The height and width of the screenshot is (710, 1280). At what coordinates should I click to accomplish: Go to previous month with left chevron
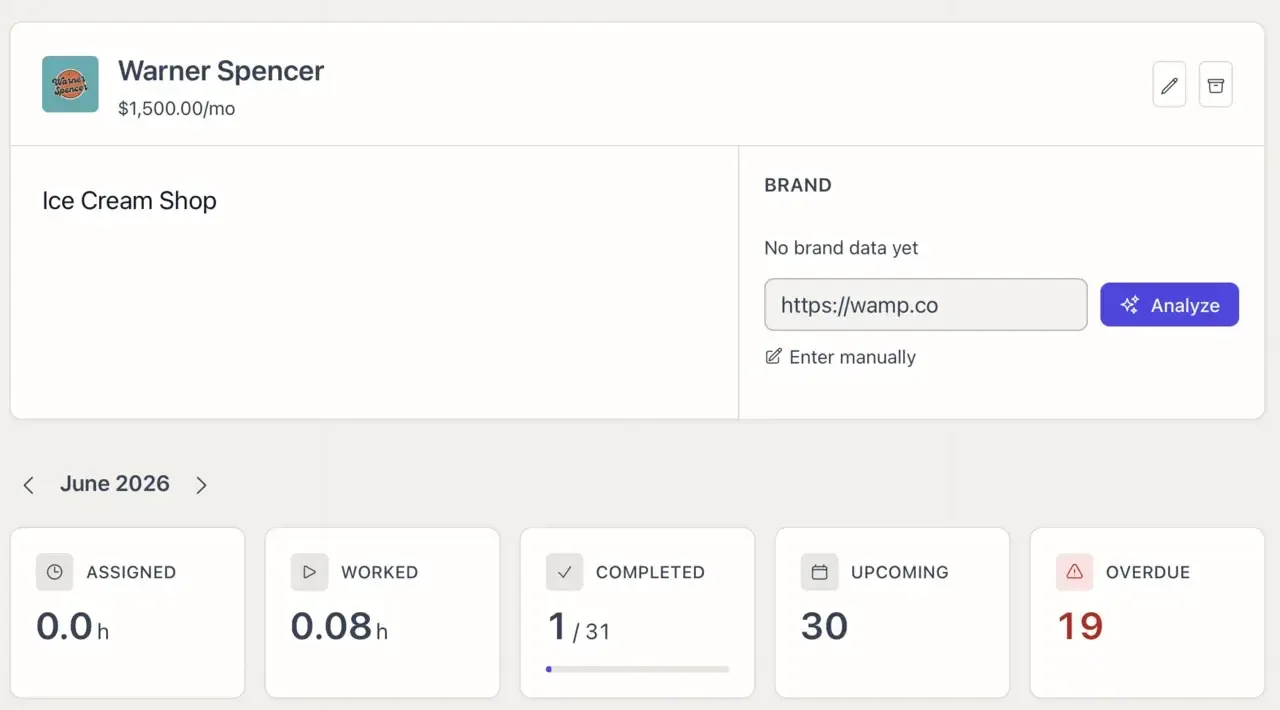(29, 485)
